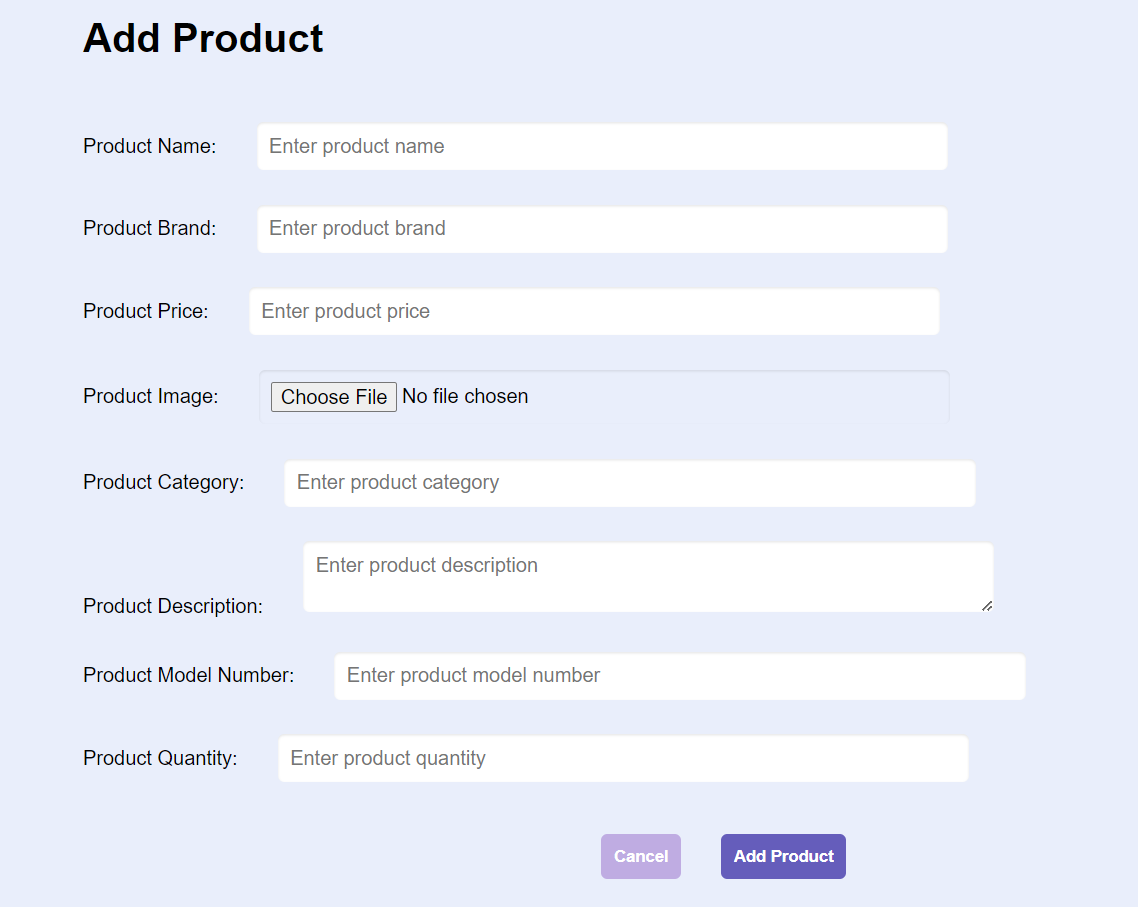Screen dimensions: 1138x907
Task: Click the Product Category label
Action: (x=164, y=482)
